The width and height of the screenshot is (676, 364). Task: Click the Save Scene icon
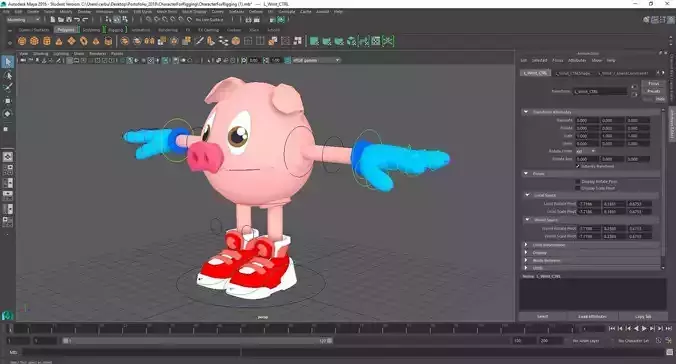[x=69, y=19]
